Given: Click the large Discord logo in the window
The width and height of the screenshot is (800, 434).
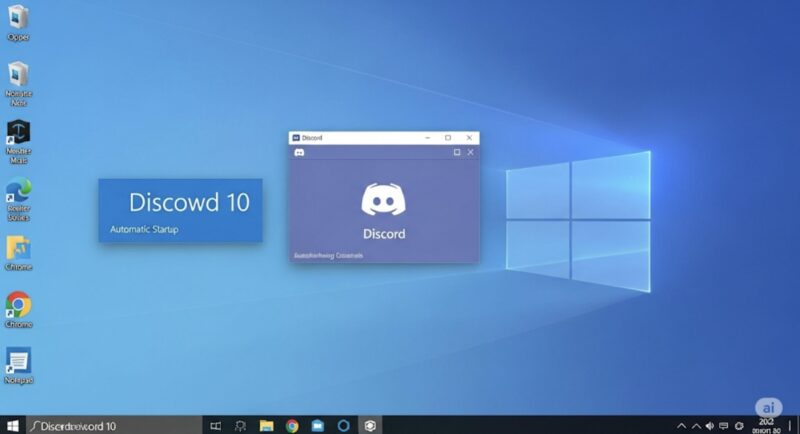Looking at the screenshot, I should click(384, 199).
